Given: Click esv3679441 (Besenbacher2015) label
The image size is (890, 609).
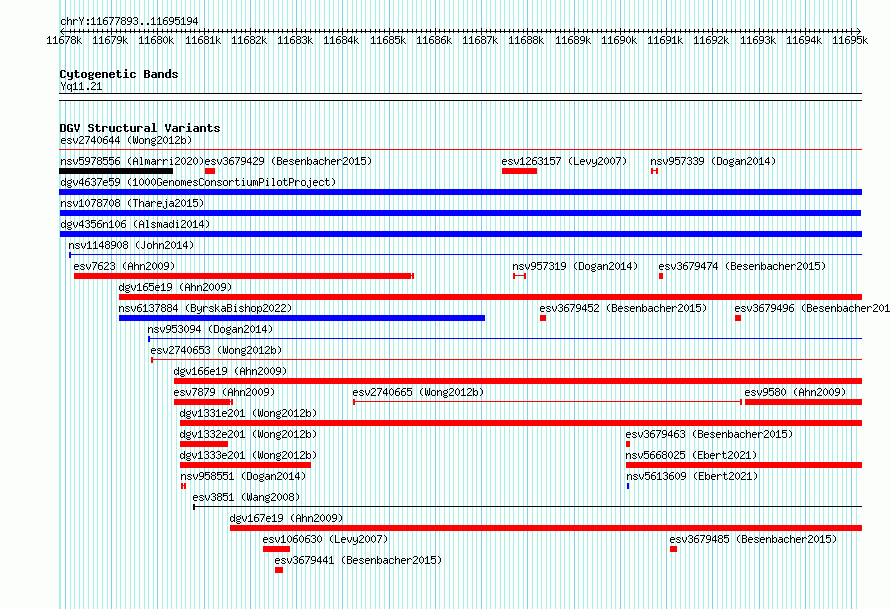Looking at the screenshot, I should 358,560.
